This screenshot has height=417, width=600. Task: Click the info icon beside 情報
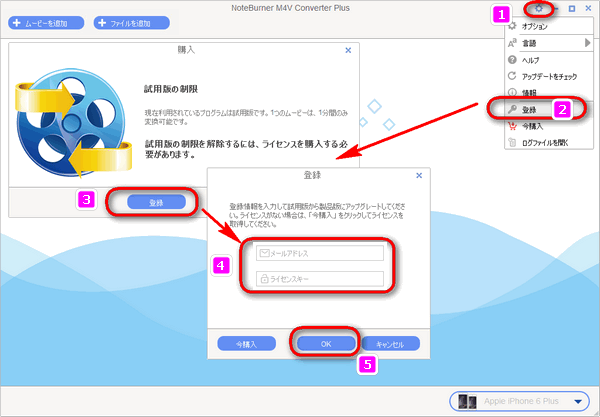tap(512, 92)
